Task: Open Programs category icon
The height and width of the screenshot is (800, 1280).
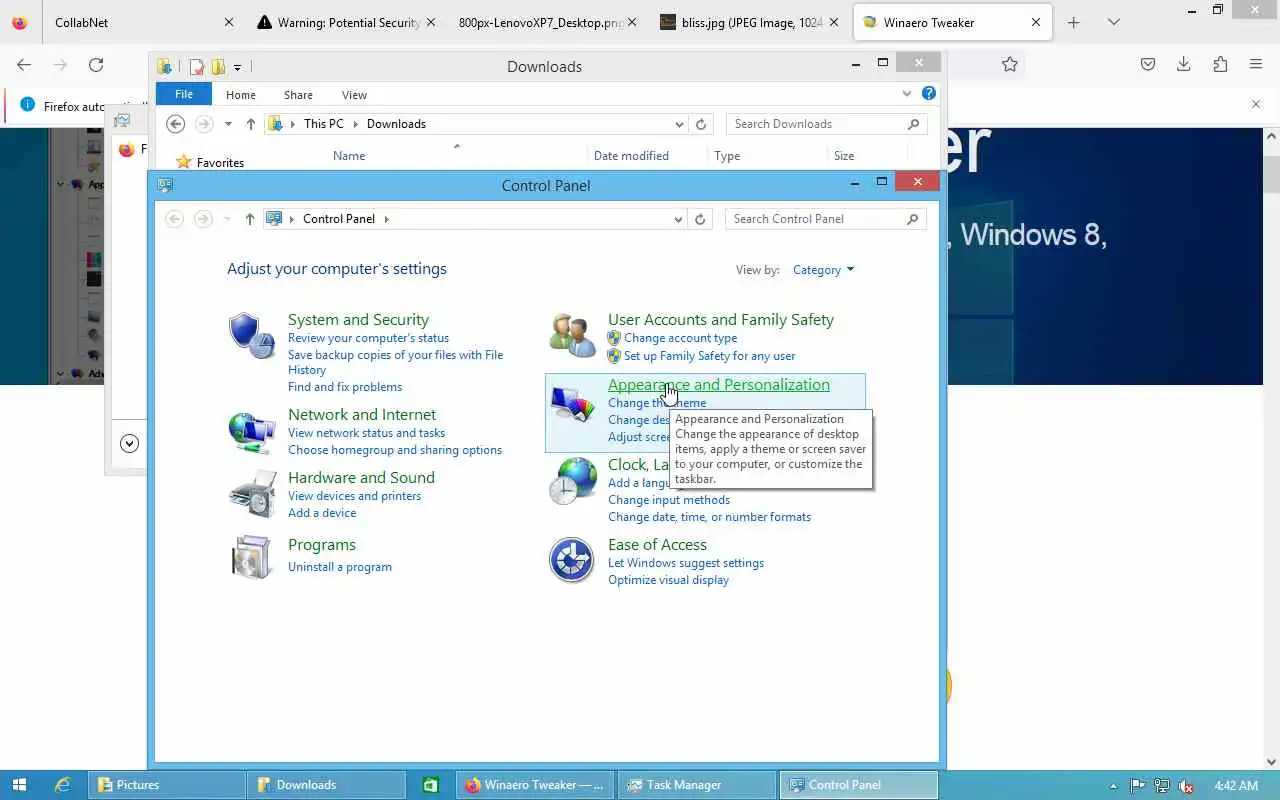Action: (x=251, y=557)
